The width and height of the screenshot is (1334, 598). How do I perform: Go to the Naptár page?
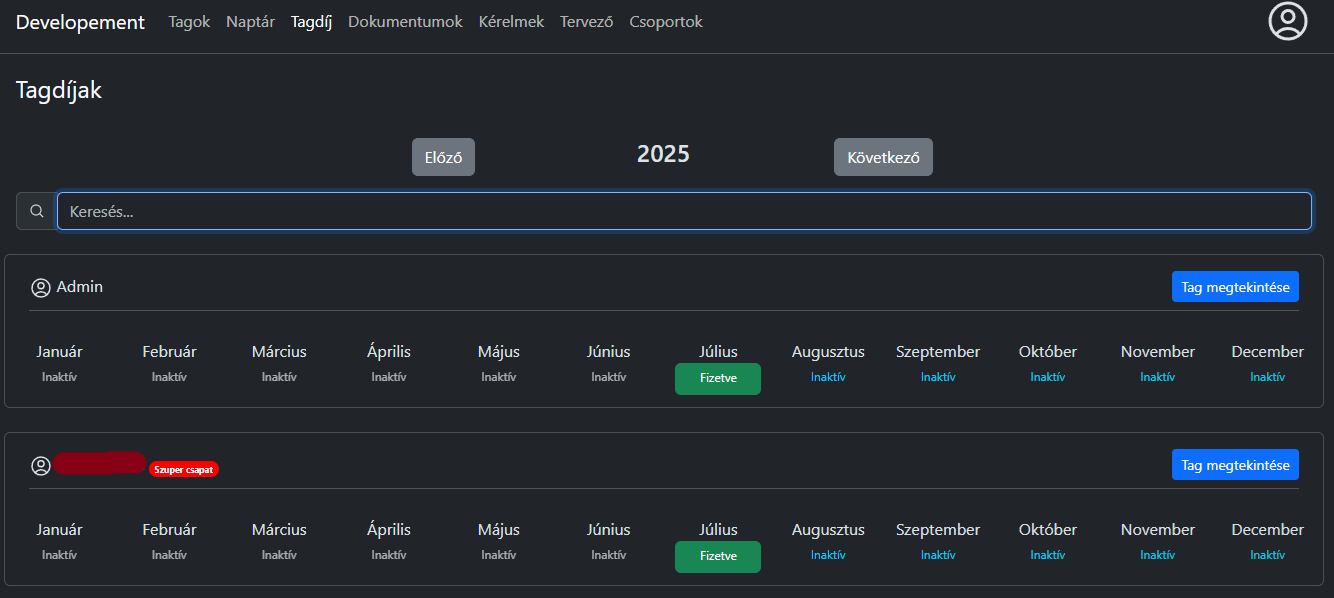pos(250,22)
